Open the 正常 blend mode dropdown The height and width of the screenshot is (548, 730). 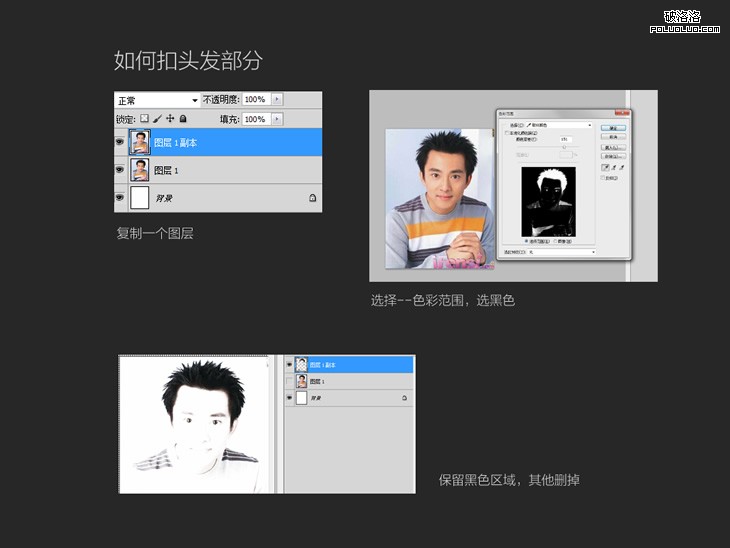coord(194,100)
